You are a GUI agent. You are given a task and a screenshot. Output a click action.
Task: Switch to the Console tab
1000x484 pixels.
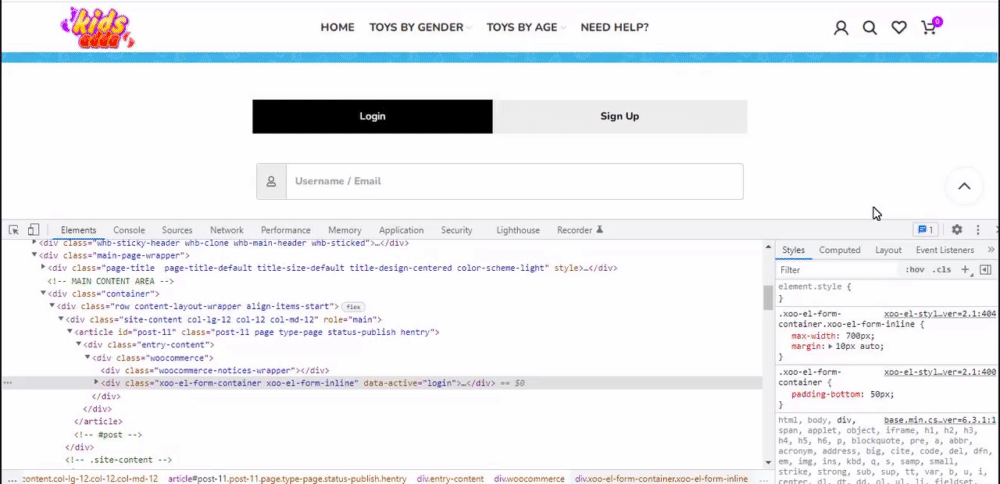(129, 230)
